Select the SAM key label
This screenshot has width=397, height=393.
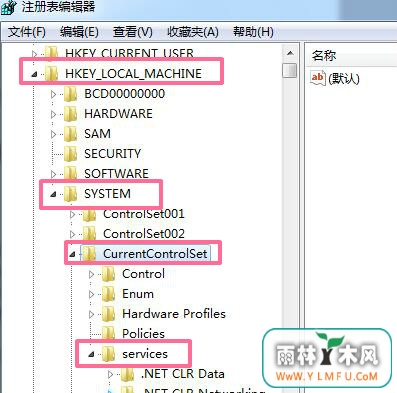click(97, 134)
